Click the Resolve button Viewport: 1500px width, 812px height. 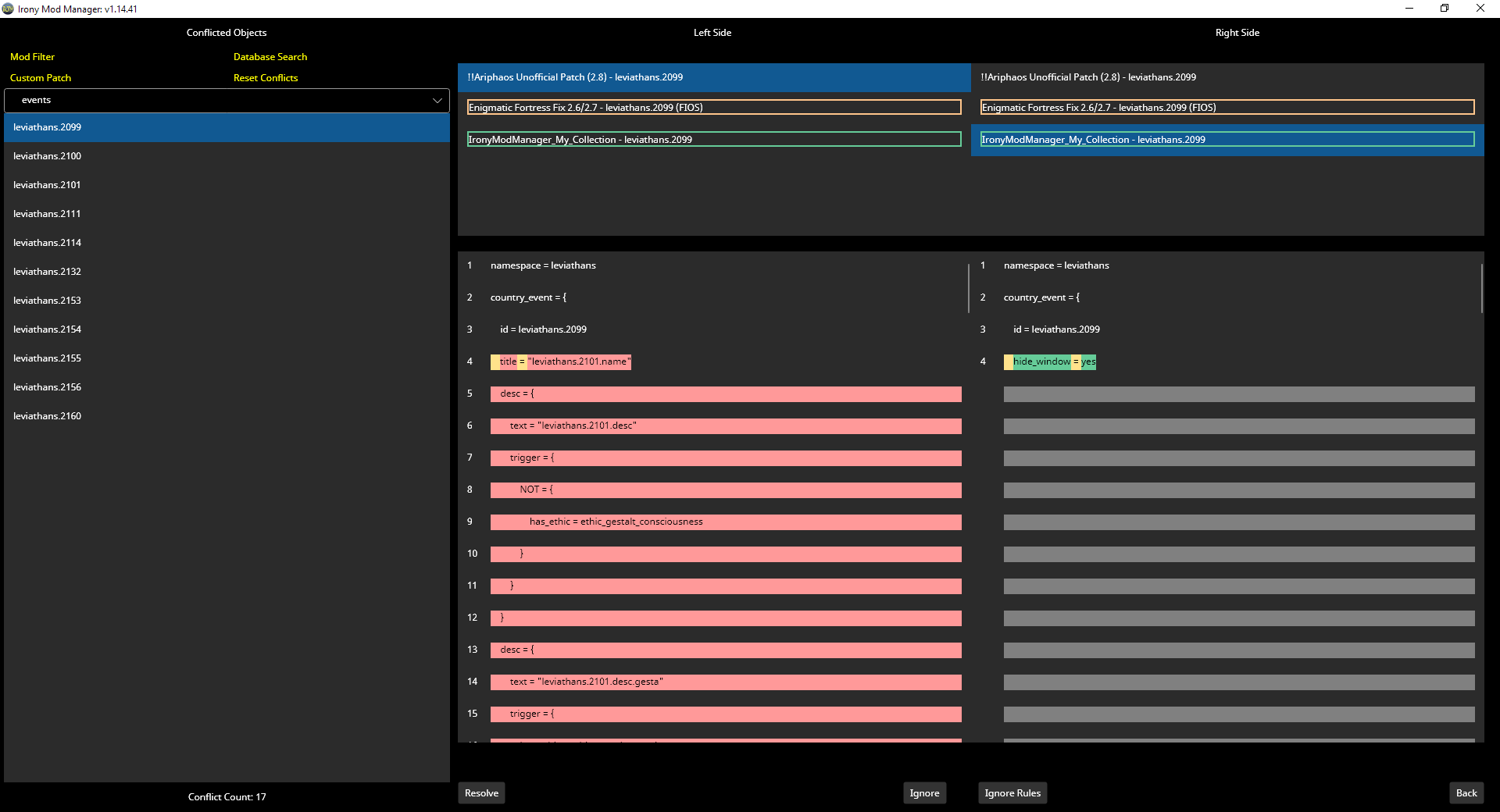pos(481,793)
